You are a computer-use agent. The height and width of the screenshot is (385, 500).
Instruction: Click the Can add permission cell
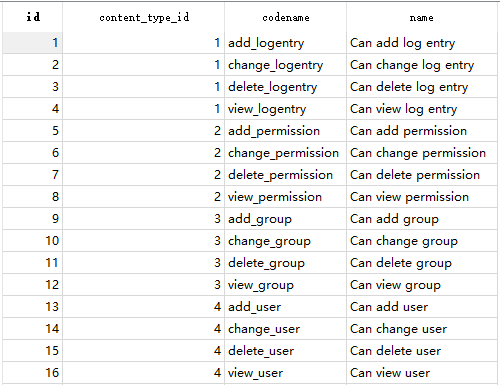422,131
